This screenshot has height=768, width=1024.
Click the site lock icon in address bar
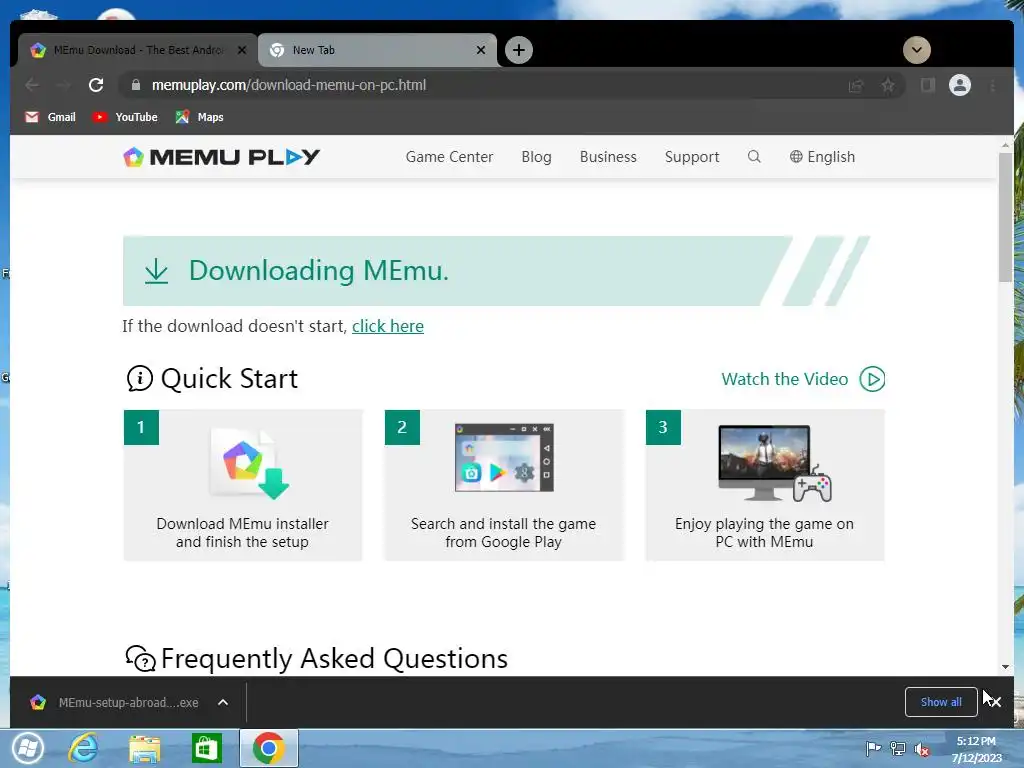136,85
